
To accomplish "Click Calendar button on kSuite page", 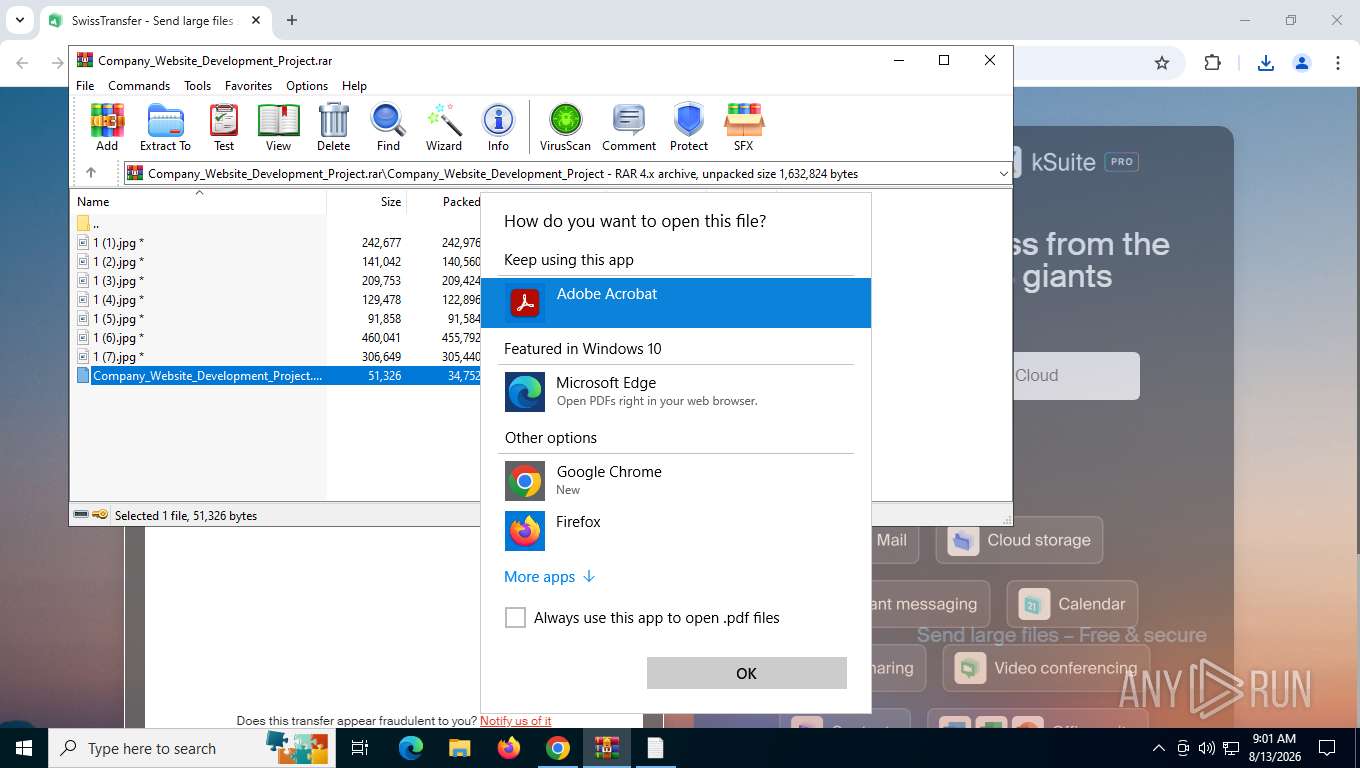I will pyautogui.click(x=1072, y=604).
